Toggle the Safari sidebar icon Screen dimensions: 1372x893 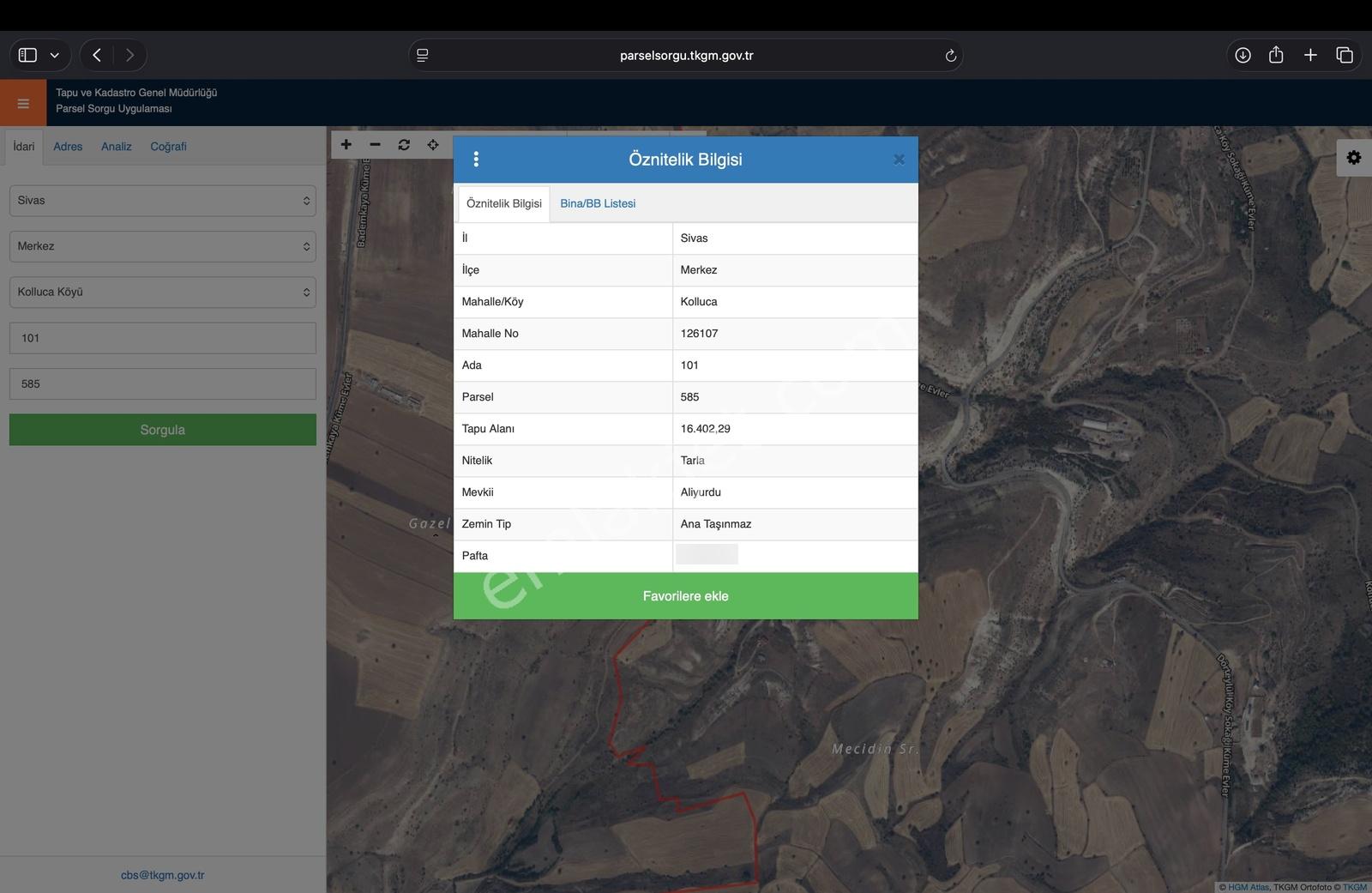(x=27, y=55)
